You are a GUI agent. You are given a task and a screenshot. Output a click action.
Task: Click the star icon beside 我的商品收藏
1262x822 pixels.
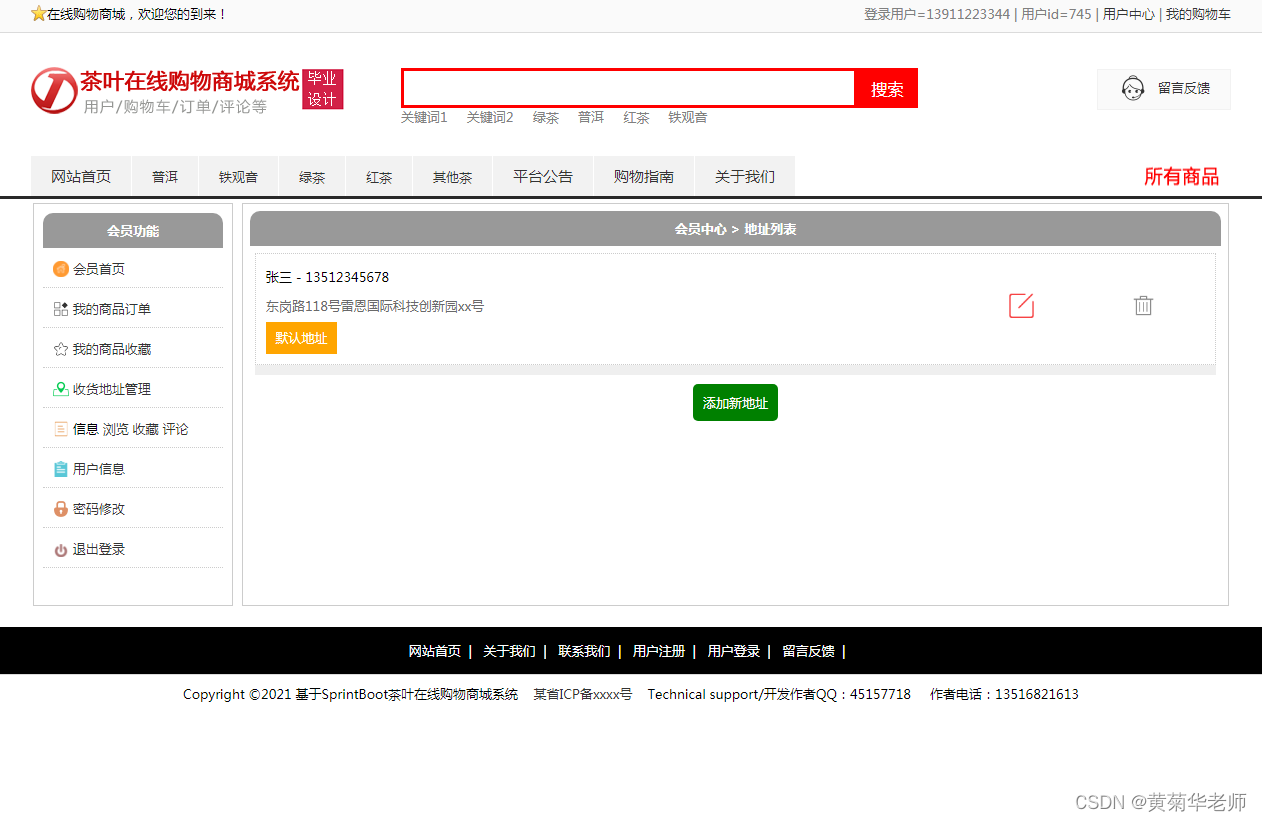tap(61, 349)
